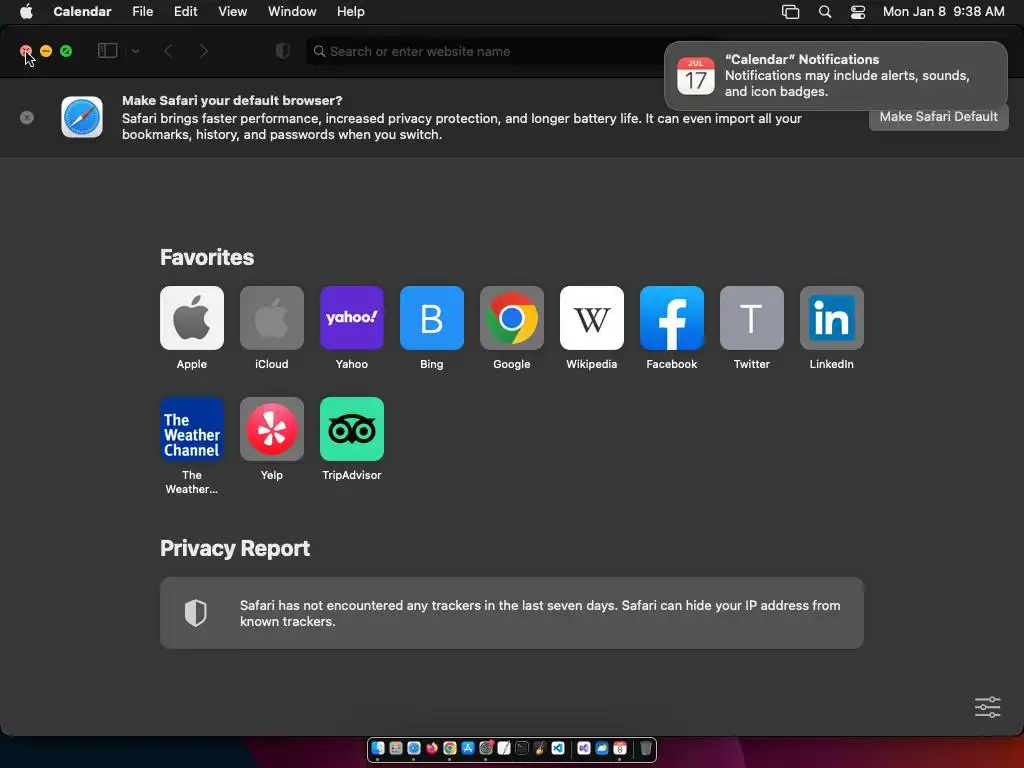The height and width of the screenshot is (768, 1024).
Task: Open the TripAdvisor favorite
Action: (x=351, y=429)
